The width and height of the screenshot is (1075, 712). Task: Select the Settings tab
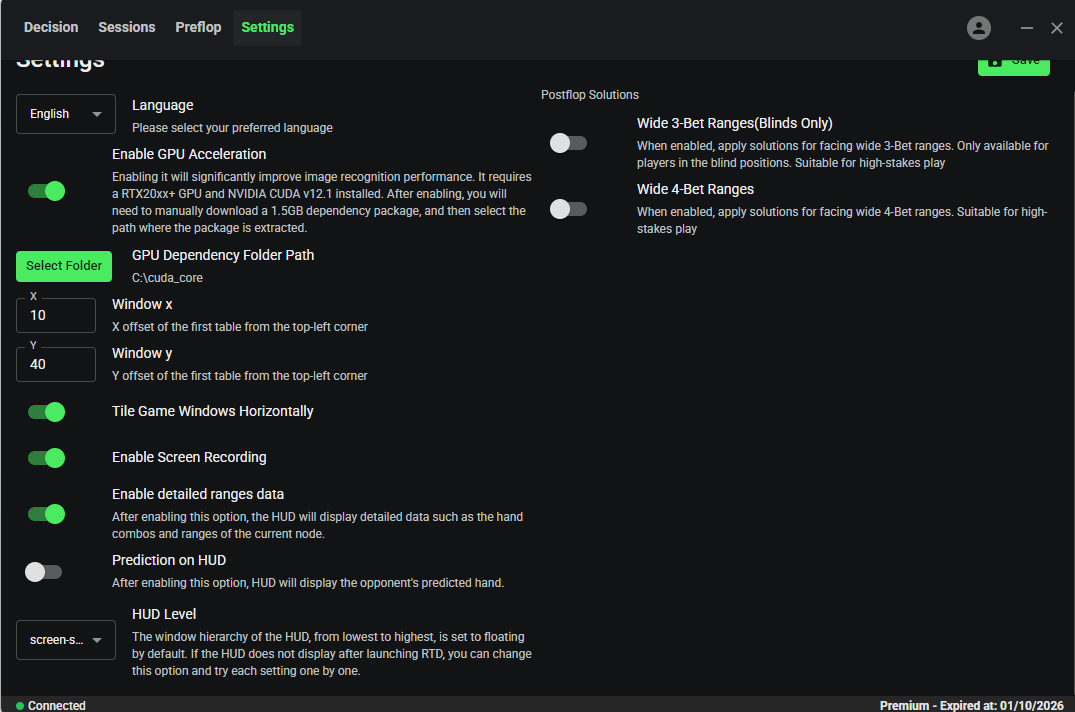[267, 27]
